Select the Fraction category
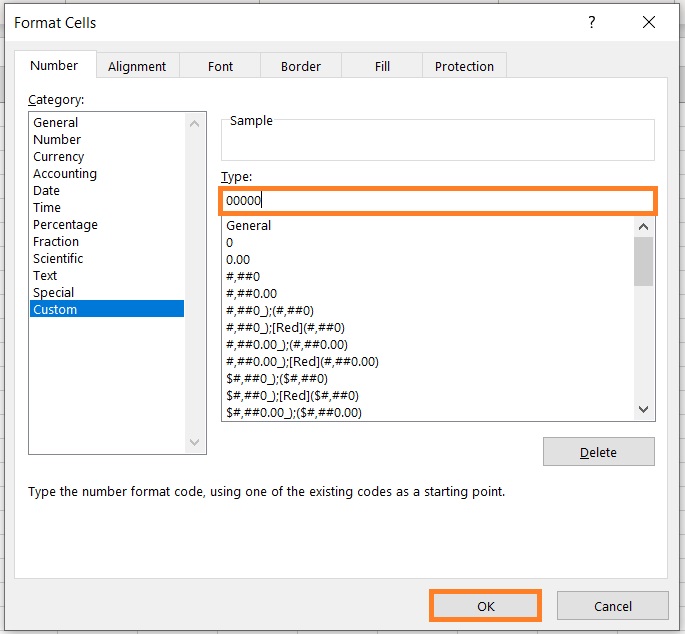This screenshot has height=634, width=685. click(107, 242)
